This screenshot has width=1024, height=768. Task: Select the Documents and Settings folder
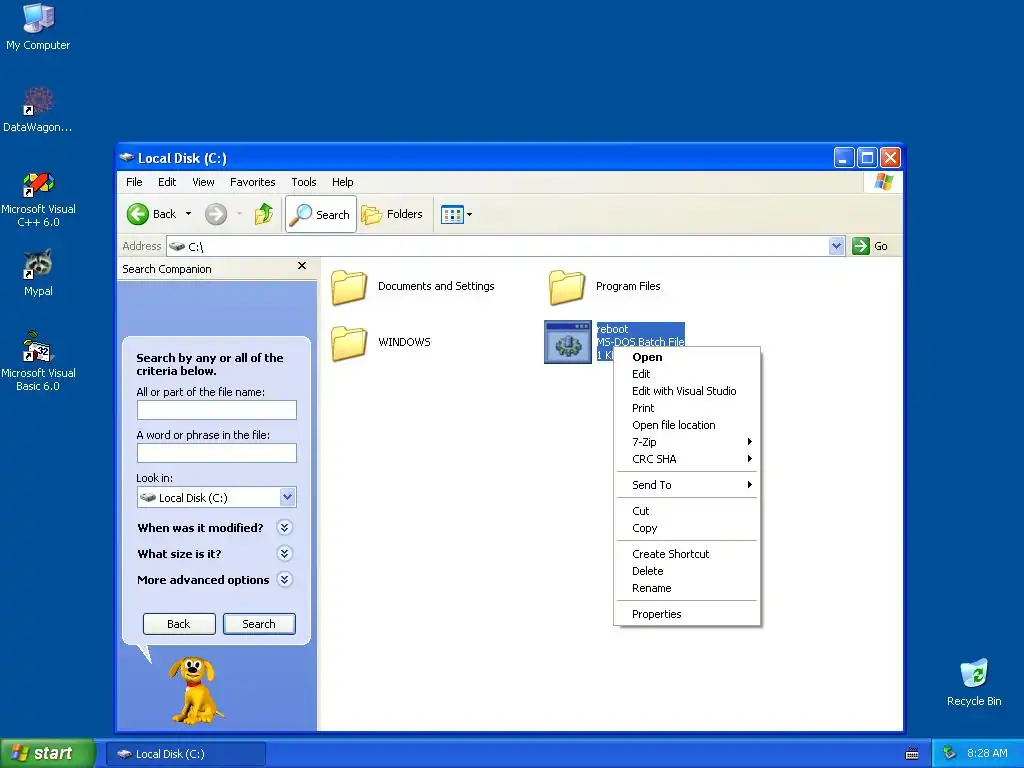click(413, 287)
